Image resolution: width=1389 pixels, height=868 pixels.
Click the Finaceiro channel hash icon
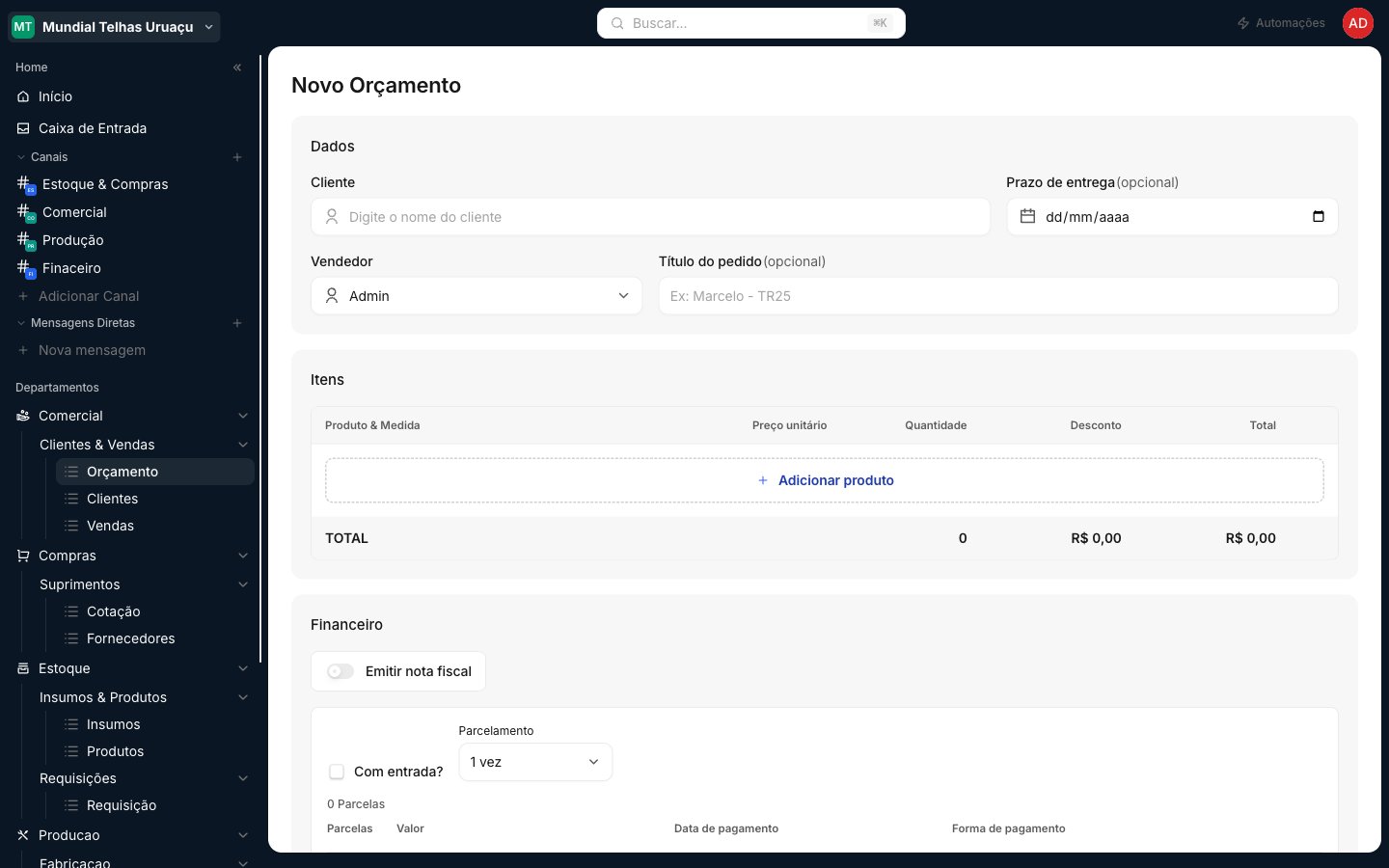tap(25, 268)
